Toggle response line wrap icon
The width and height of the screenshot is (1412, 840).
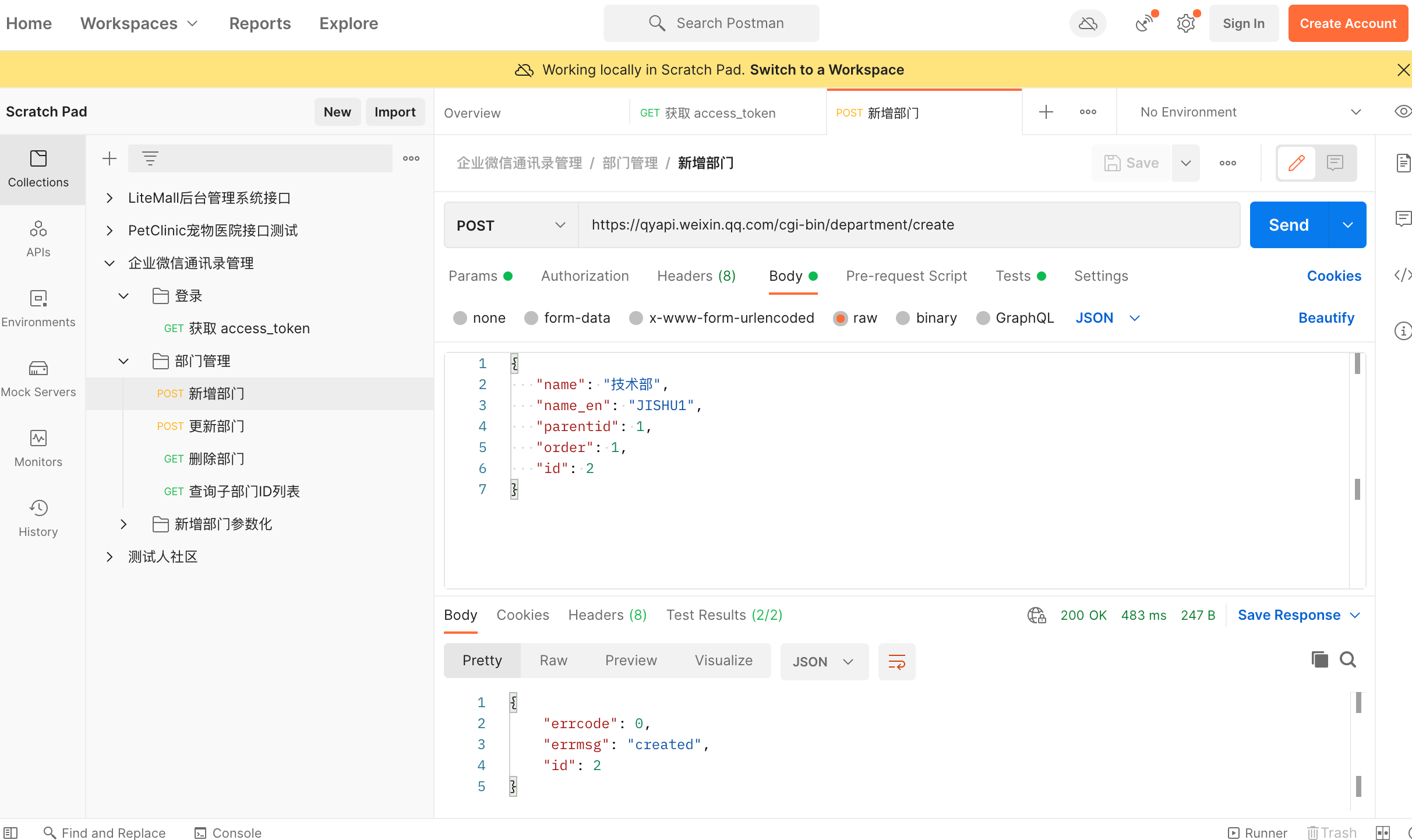(897, 662)
